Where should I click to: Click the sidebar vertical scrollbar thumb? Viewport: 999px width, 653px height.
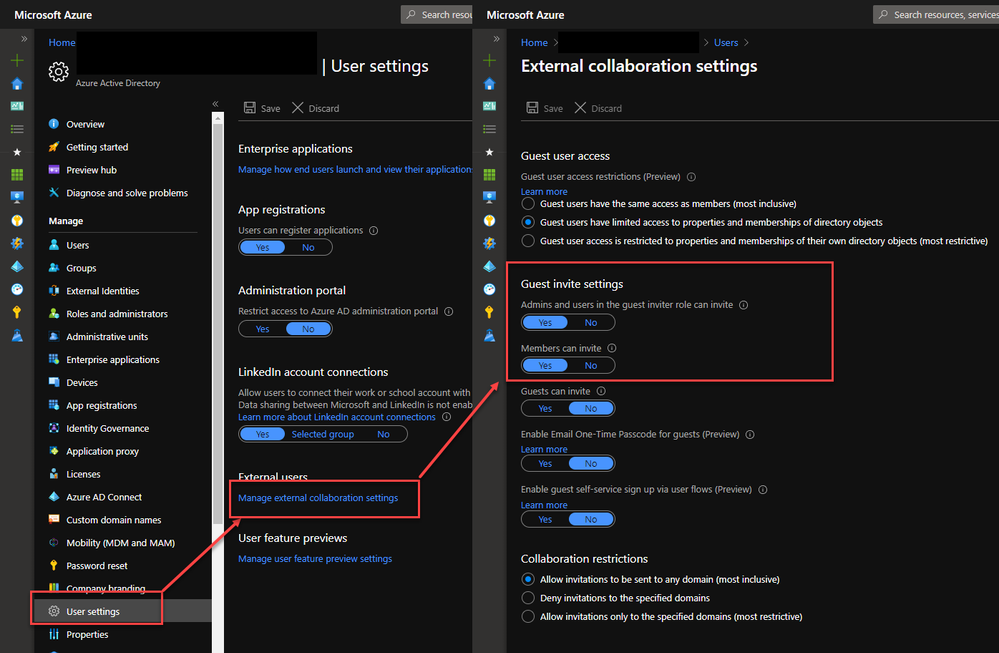pyautogui.click(x=218, y=324)
